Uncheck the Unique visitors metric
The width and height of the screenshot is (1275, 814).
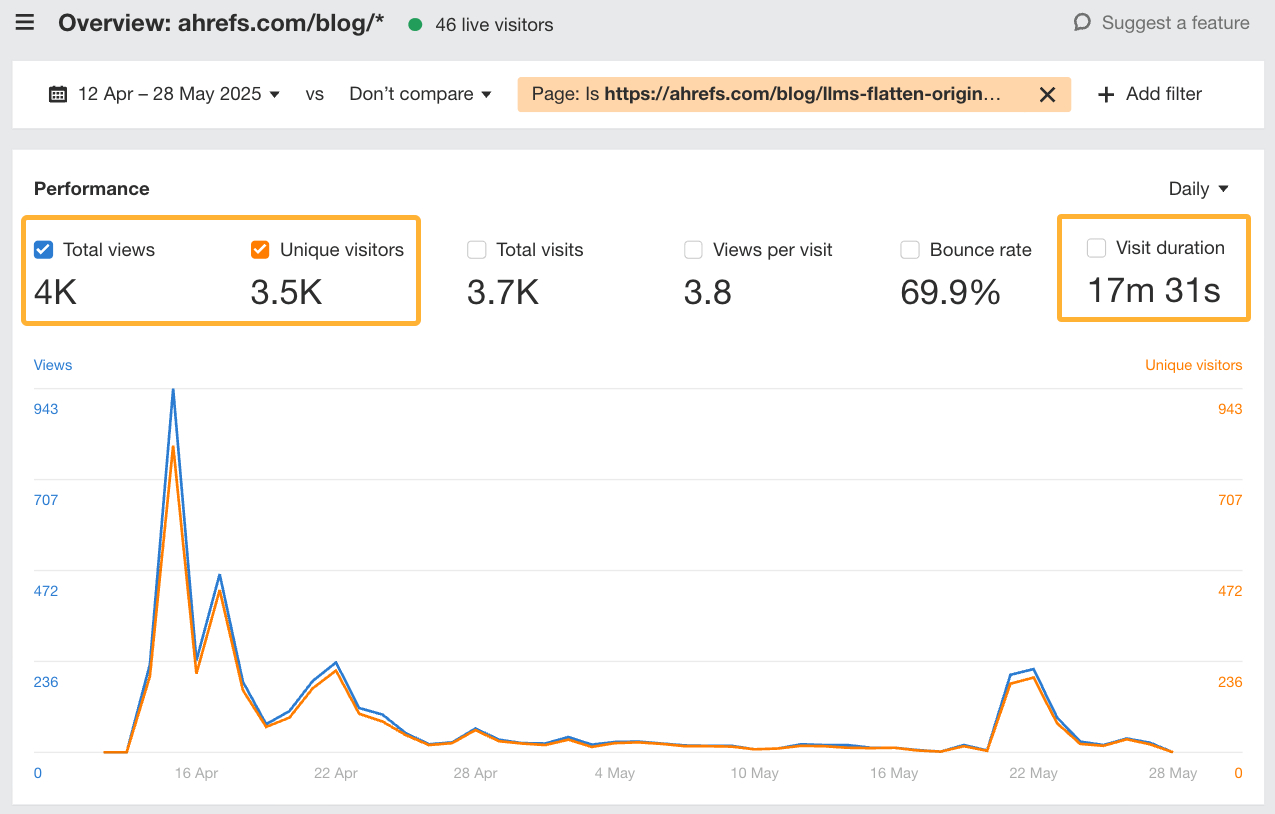pos(260,249)
